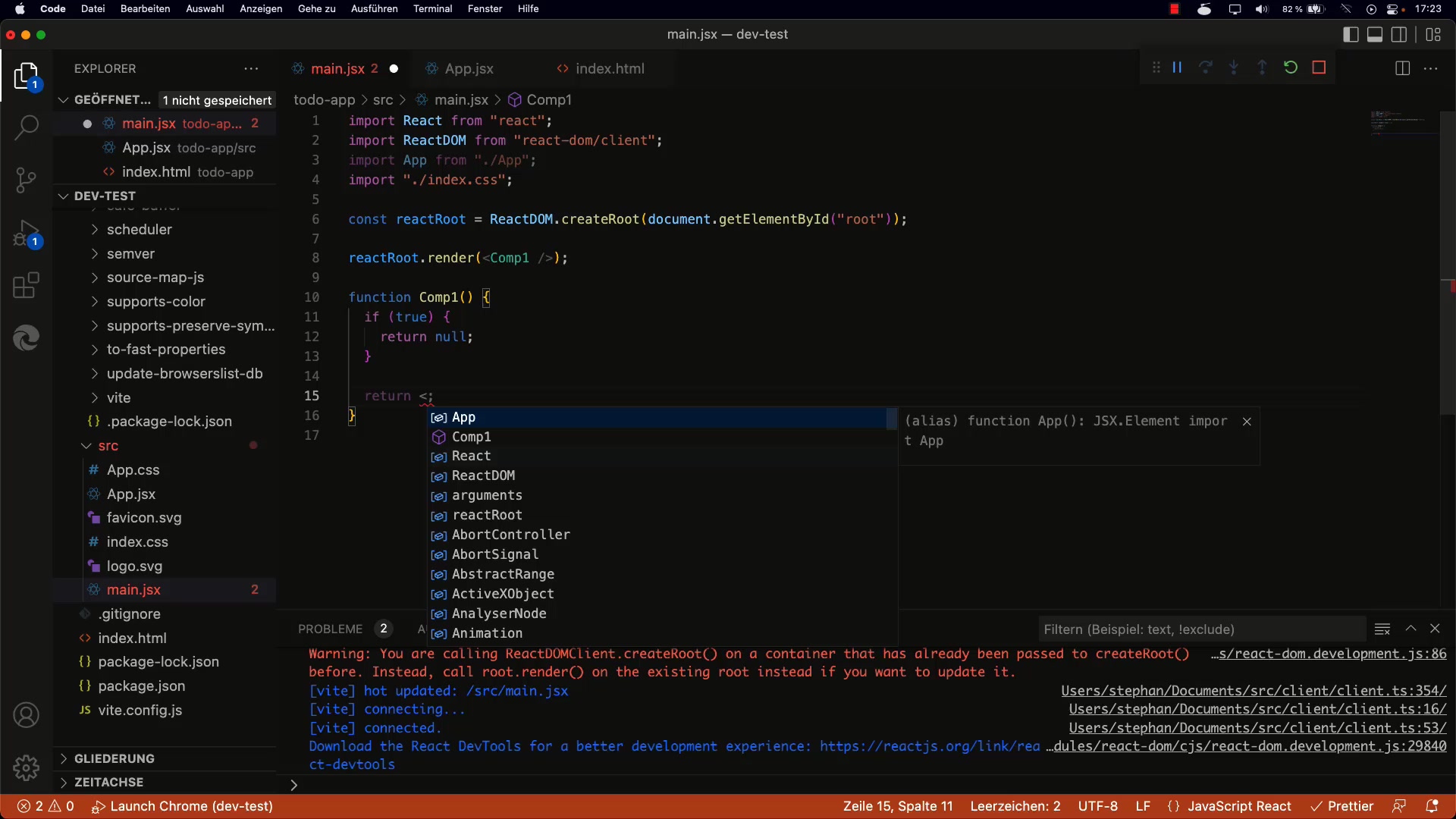This screenshot has width=1456, height=819.
Task: Click the Prettier status bar button
Action: pos(1342,806)
